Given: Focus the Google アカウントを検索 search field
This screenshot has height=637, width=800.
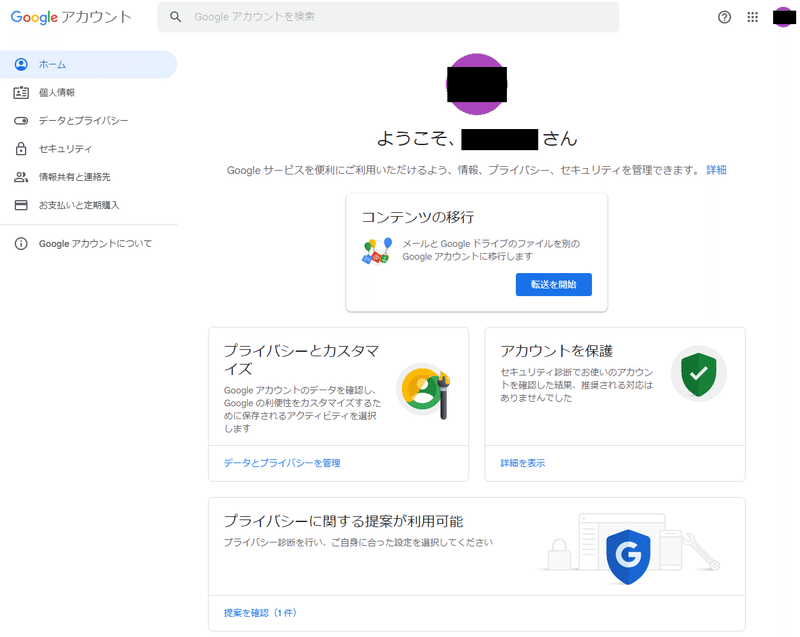Looking at the screenshot, I should pos(388,17).
